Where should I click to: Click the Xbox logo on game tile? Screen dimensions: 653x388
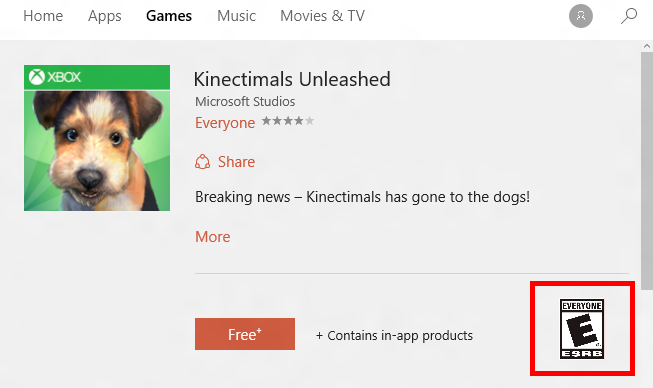click(x=55, y=77)
